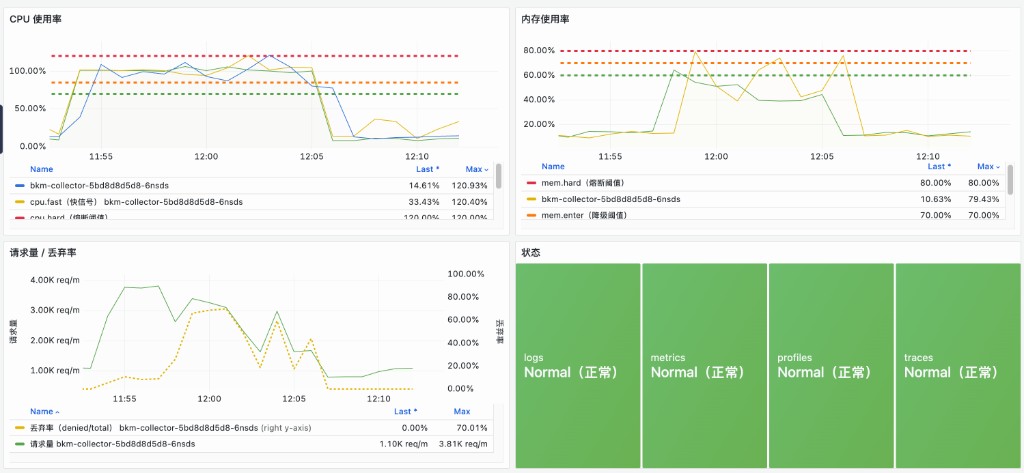Click the dark sidebar handle at left edge
This screenshot has height=473, width=1024.
click(1, 129)
